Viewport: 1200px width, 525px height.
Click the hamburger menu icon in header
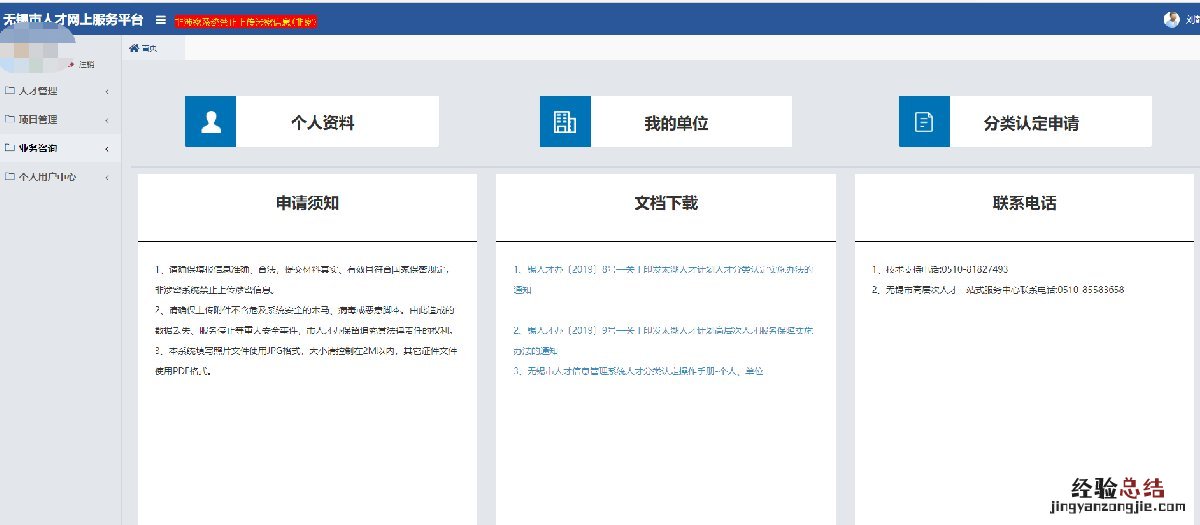(x=161, y=20)
